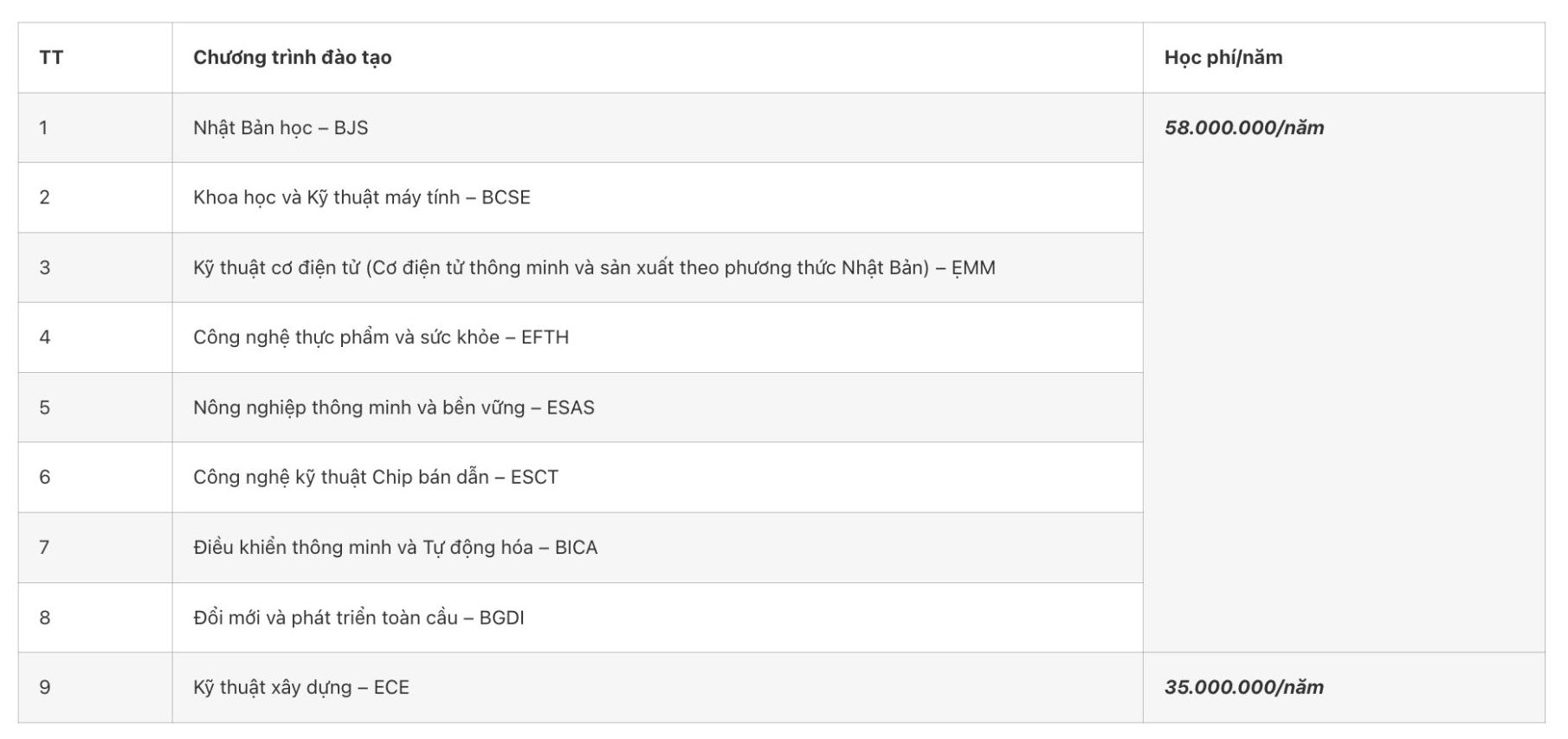Image resolution: width=1568 pixels, height=739 pixels.
Task: Click the 35.000.000/năm tuition fee
Action: click(x=1243, y=688)
